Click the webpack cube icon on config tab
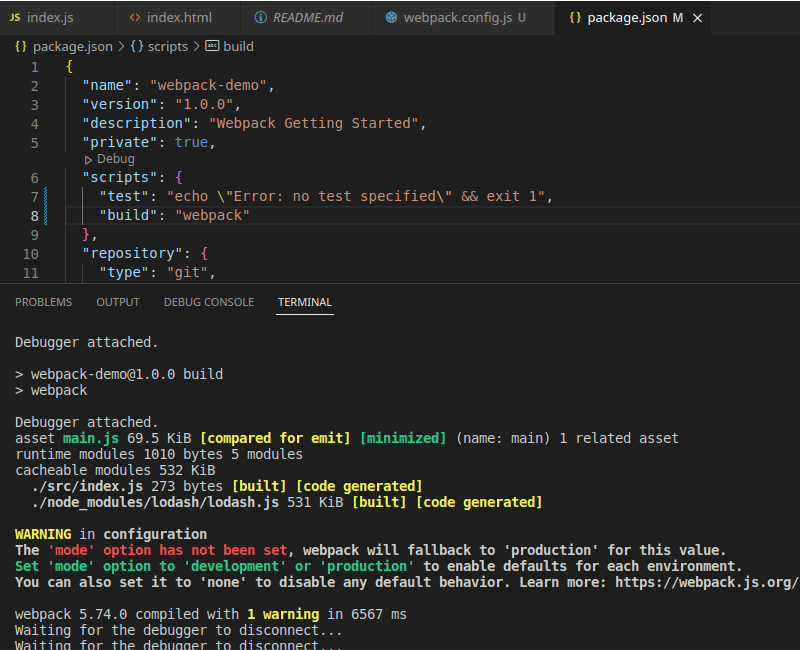 tap(391, 18)
